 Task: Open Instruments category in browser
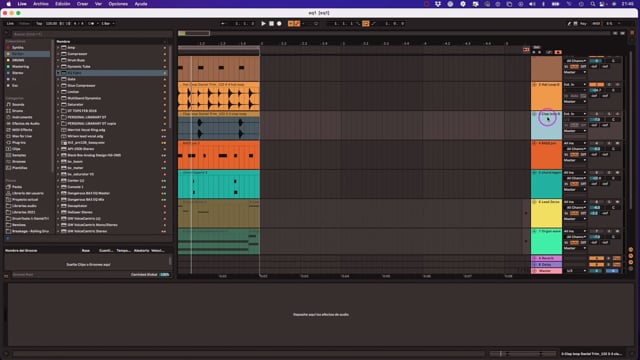pos(22,117)
